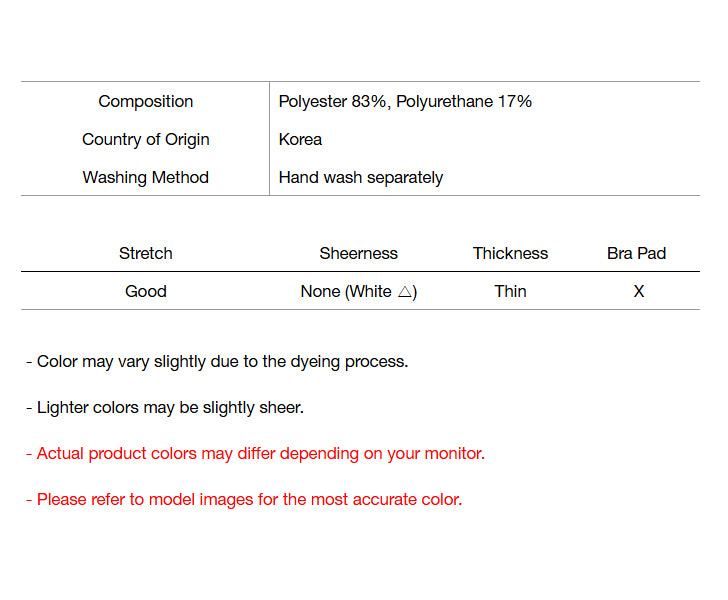Click the lighter colors sheer note
The height and width of the screenshot is (600, 728).
(165, 408)
